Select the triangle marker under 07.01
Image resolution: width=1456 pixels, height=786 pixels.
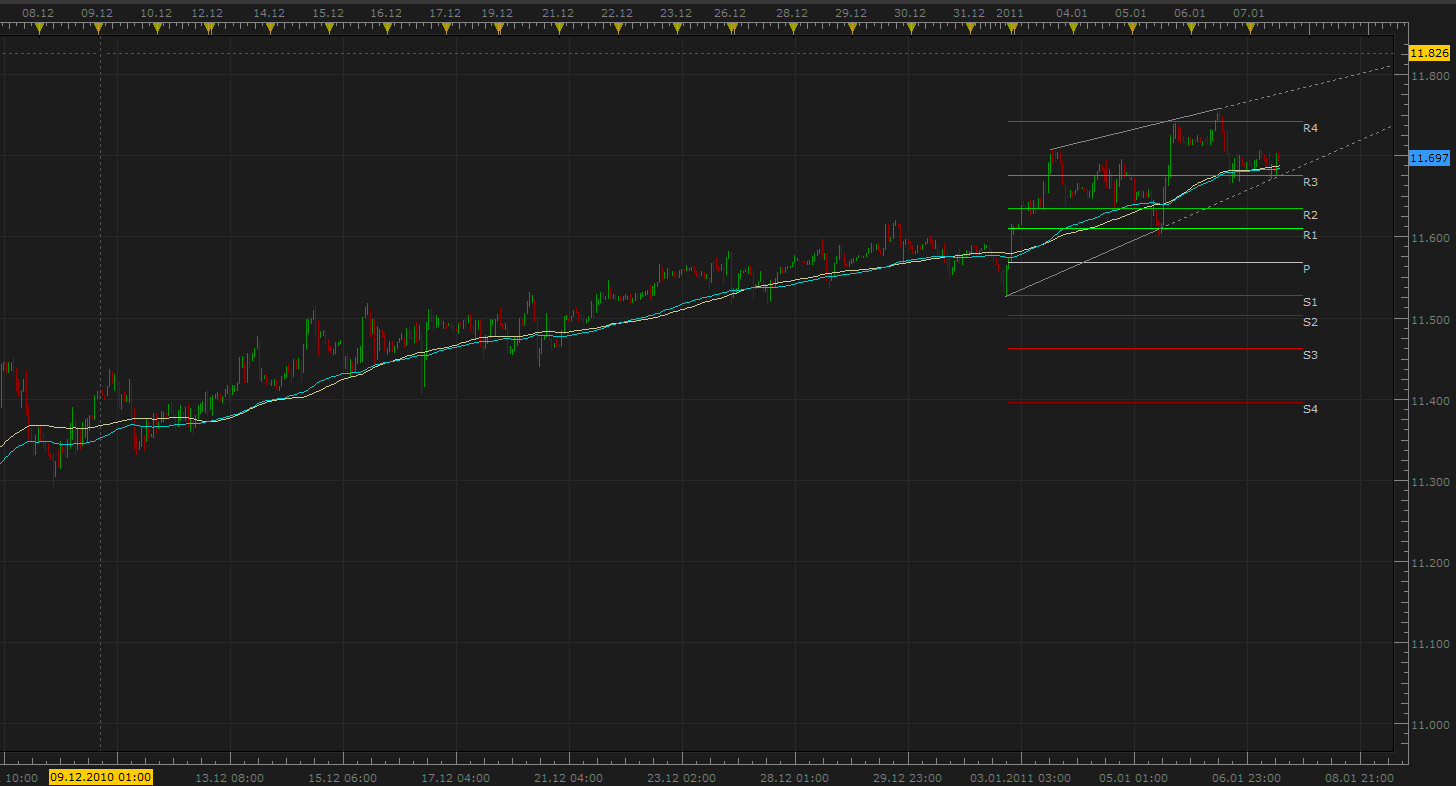click(x=1250, y=28)
